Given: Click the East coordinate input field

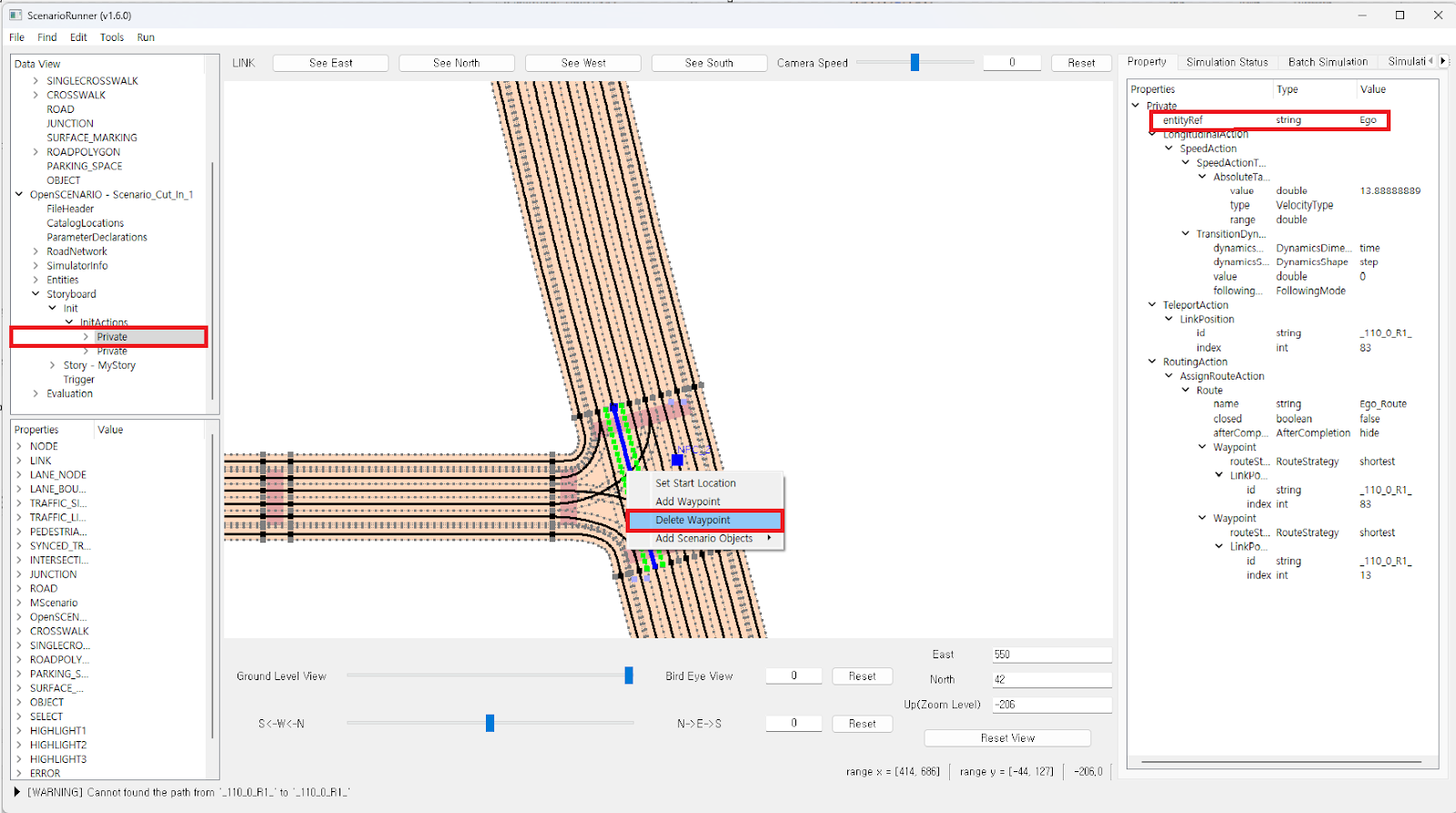Looking at the screenshot, I should tap(1051, 655).
